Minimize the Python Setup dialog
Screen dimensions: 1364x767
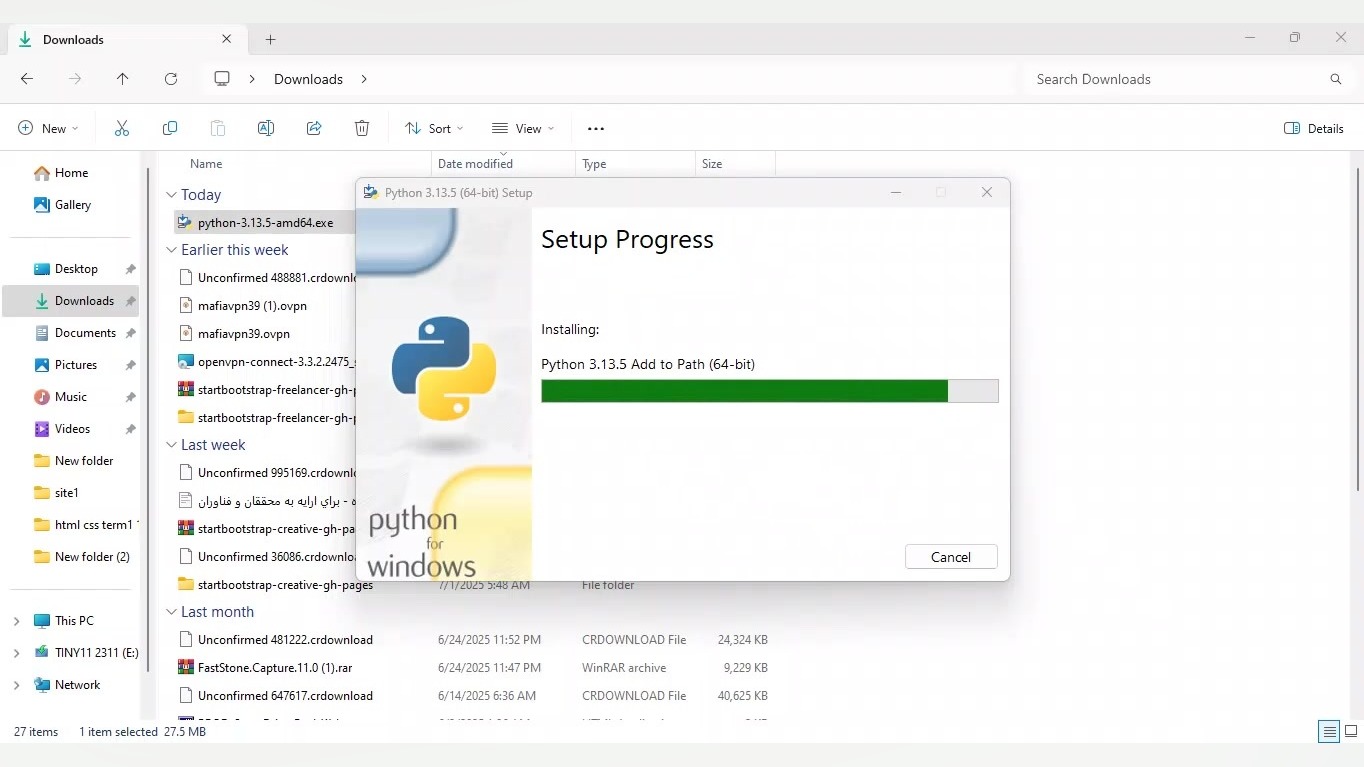click(896, 192)
